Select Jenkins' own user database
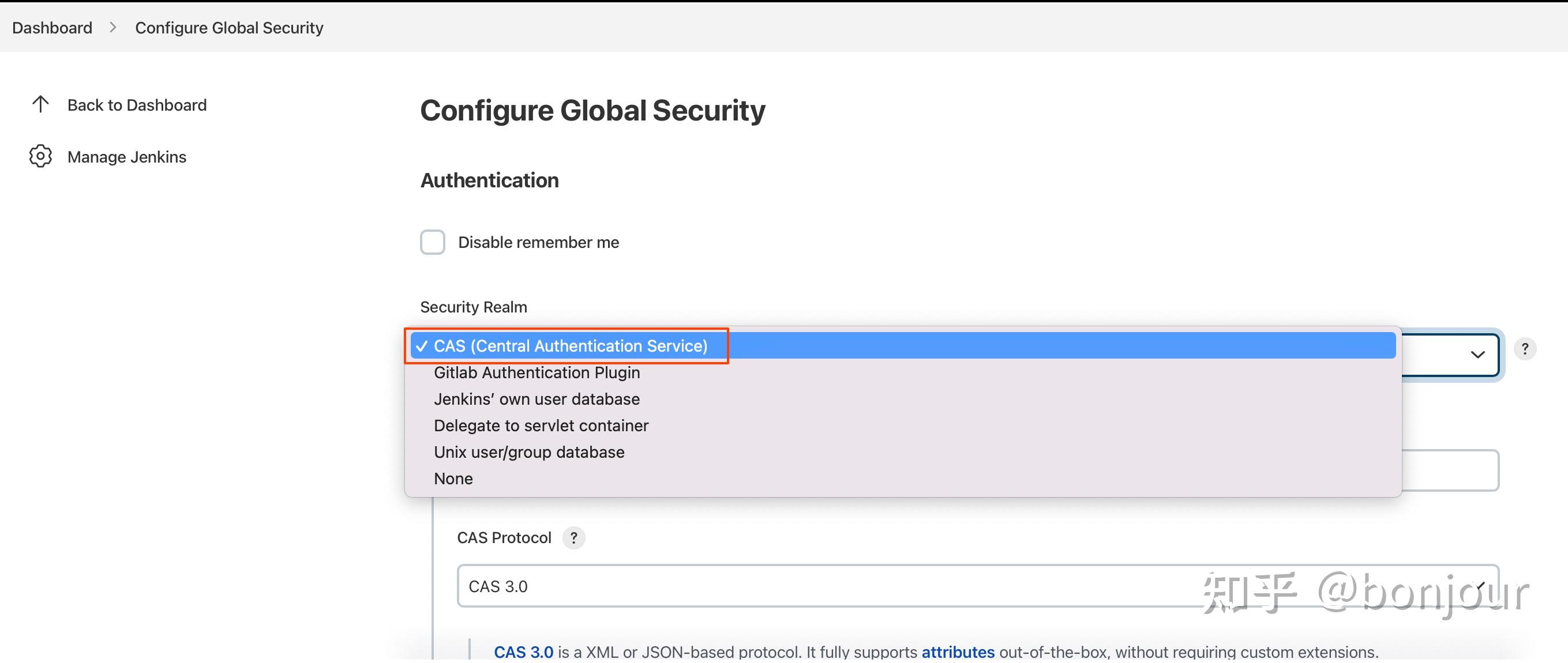This screenshot has height=663, width=1568. 537,399
